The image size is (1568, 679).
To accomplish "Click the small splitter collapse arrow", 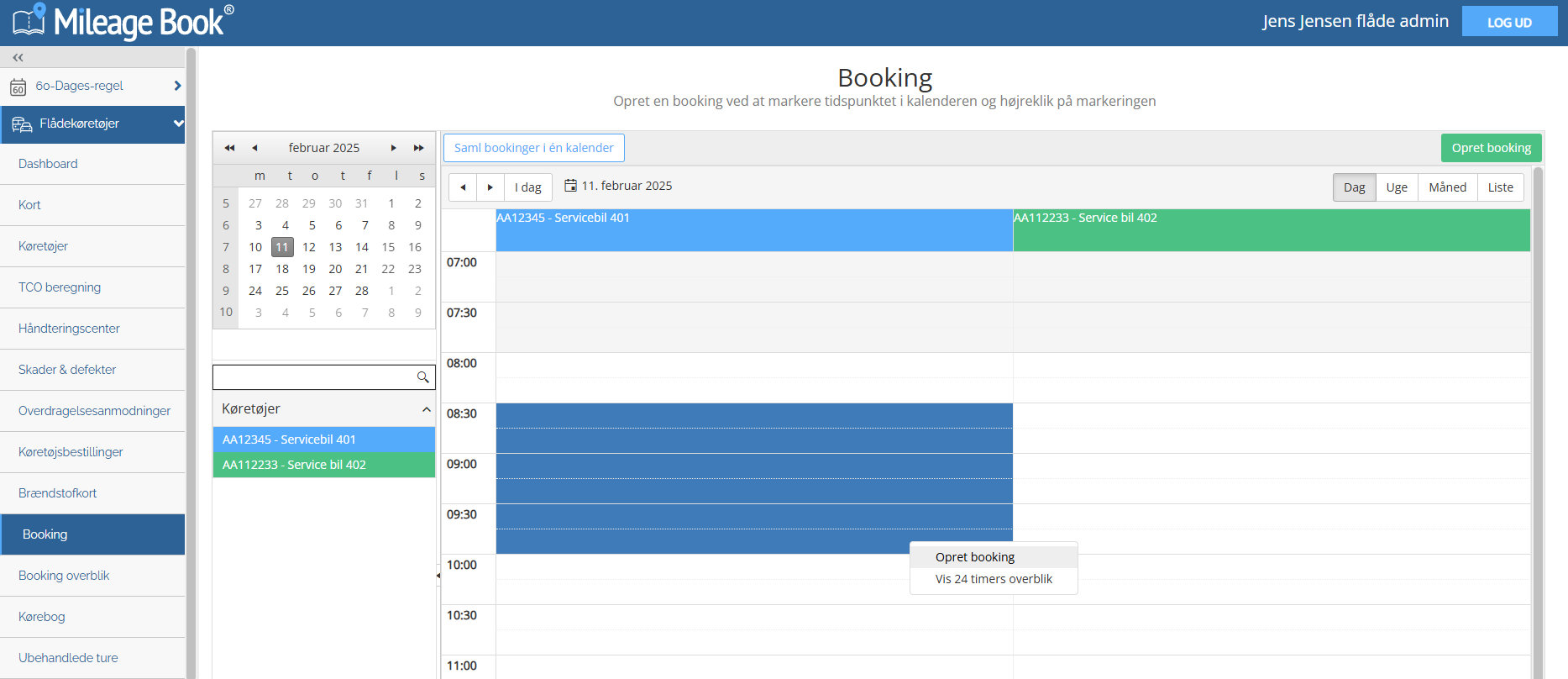I will [438, 576].
